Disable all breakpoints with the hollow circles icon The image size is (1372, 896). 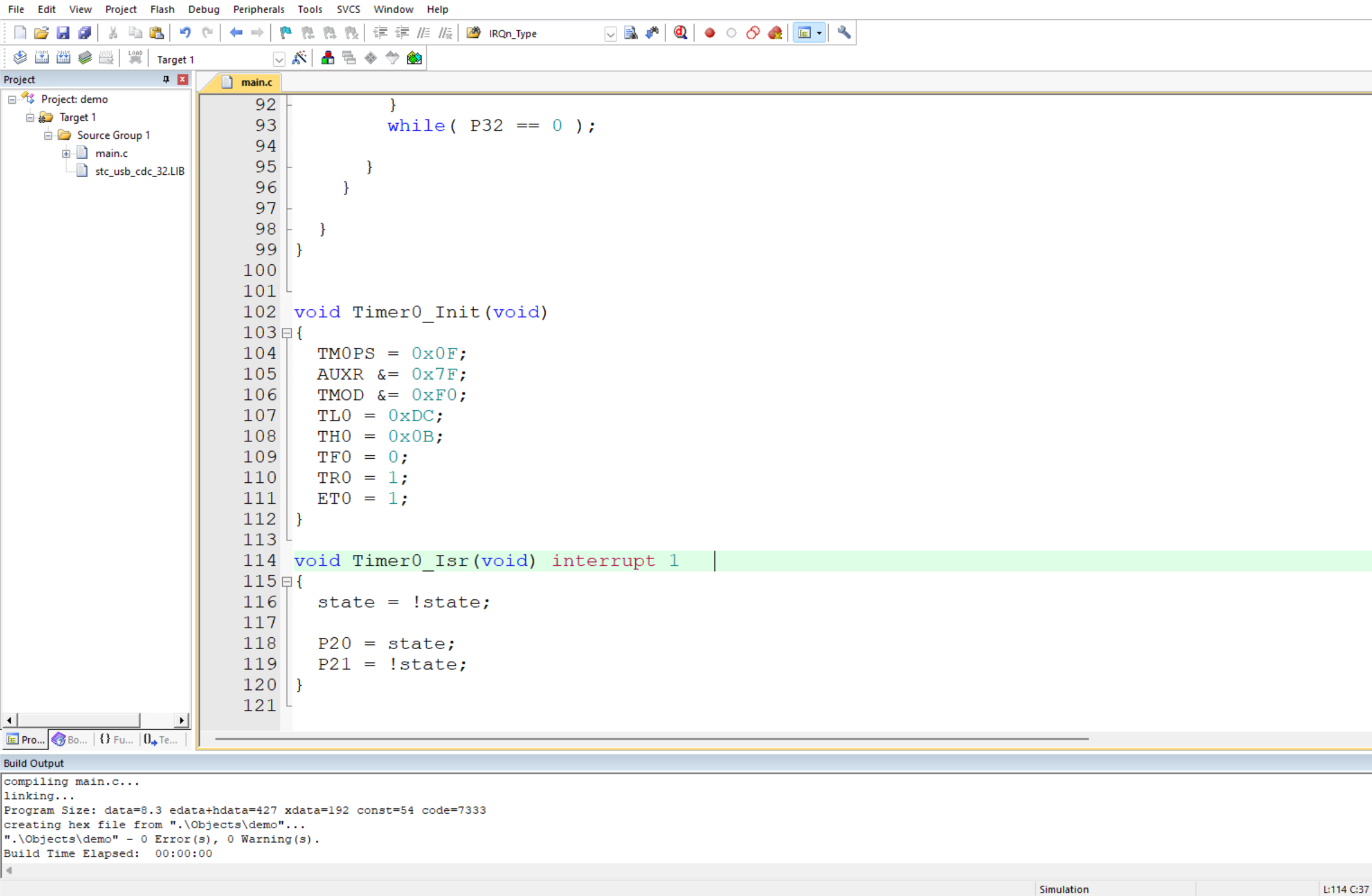click(753, 33)
